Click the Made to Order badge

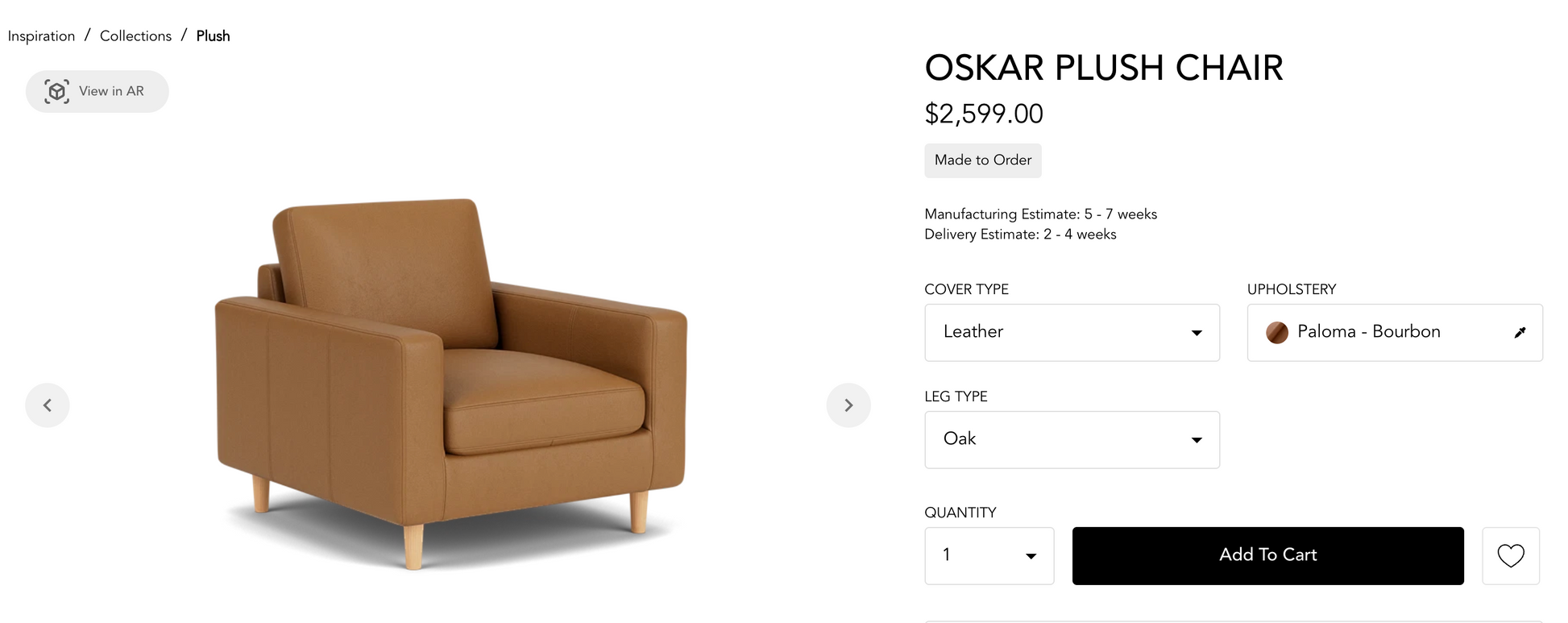pyautogui.click(x=982, y=160)
